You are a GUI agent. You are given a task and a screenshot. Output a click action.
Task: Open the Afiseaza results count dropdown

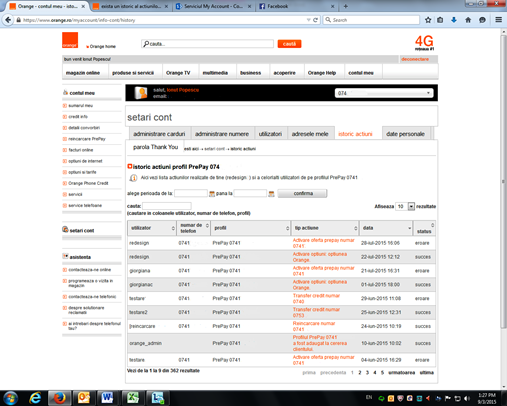click(x=405, y=207)
